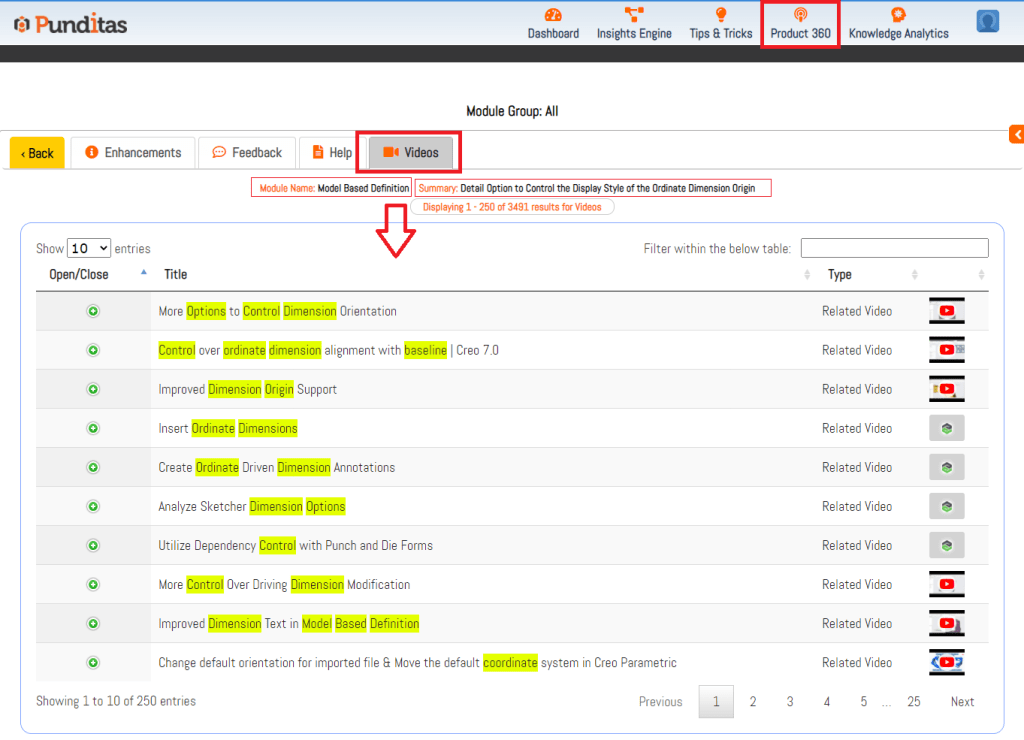The height and width of the screenshot is (740, 1024).
Task: Sort the table by Type column
Action: [x=840, y=274]
